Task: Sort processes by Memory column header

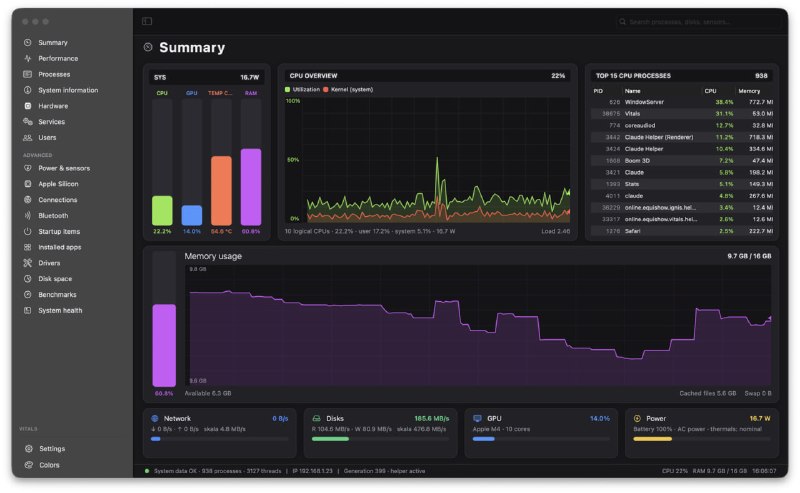Action: [749, 91]
